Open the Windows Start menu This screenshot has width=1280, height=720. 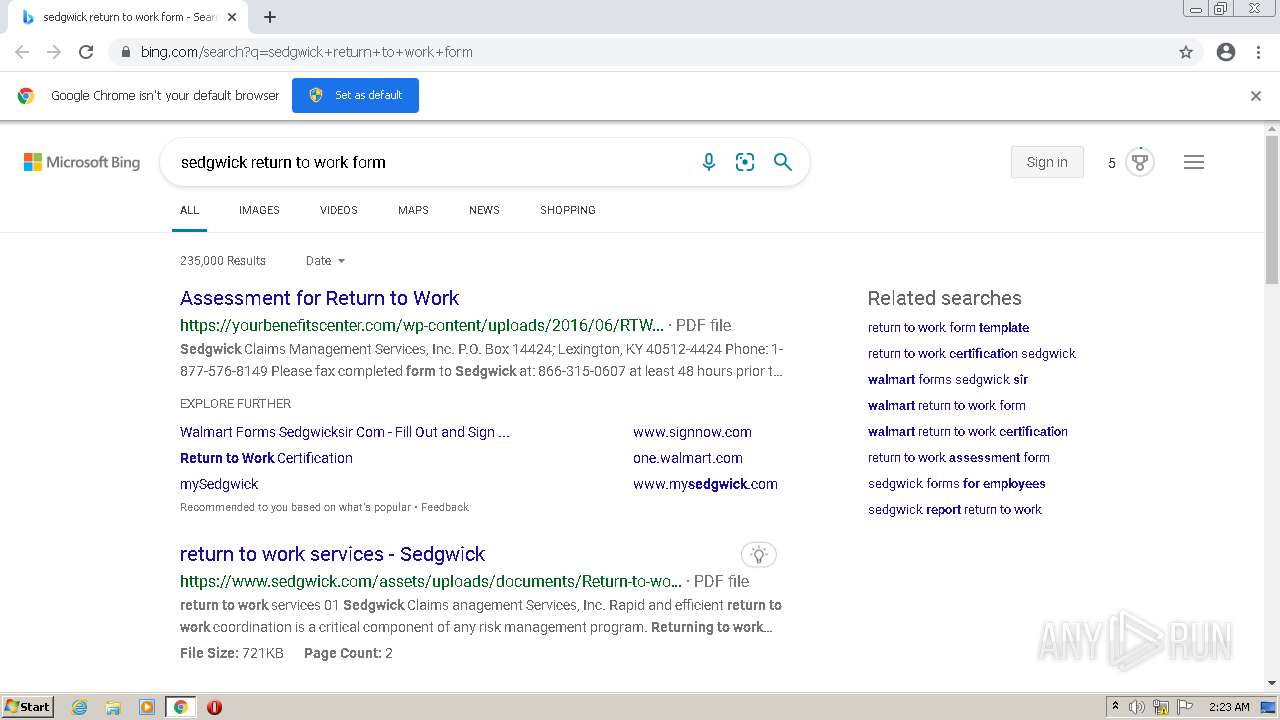(27, 707)
